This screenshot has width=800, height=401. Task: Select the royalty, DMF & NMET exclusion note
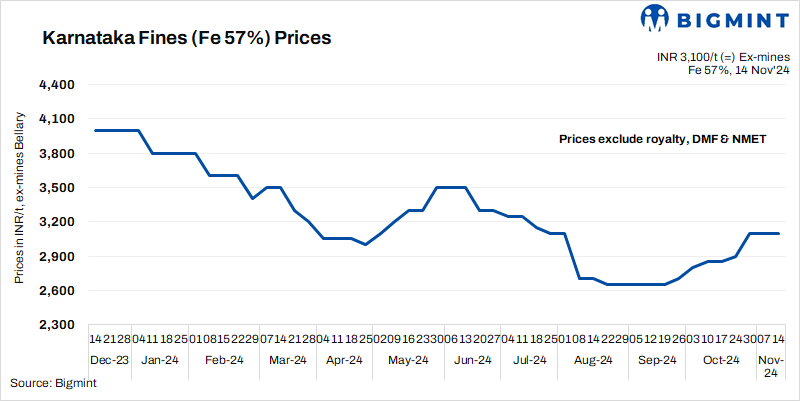[662, 139]
